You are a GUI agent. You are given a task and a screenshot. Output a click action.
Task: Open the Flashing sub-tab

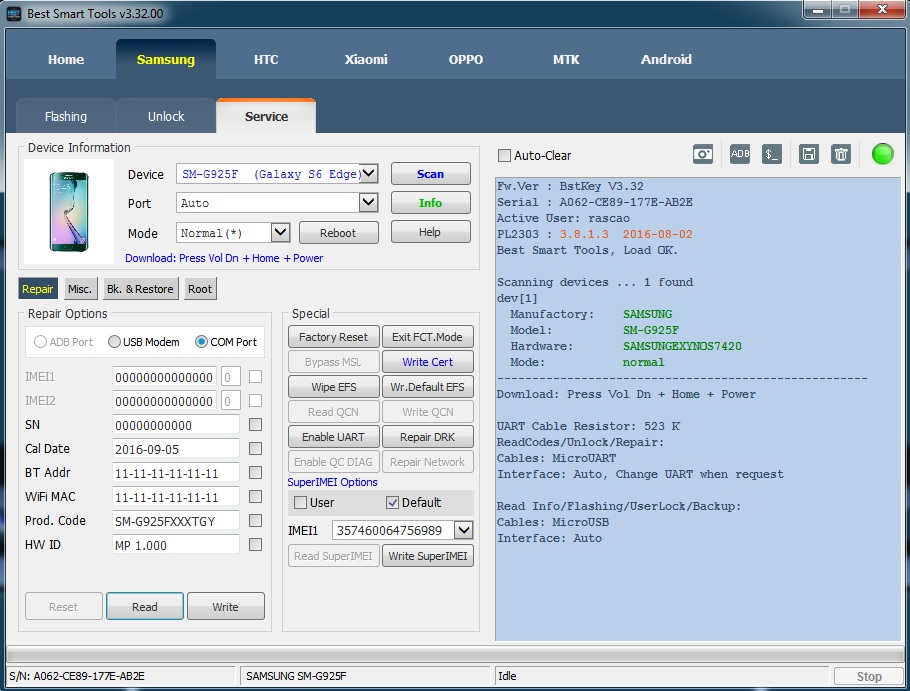pyautogui.click(x=66, y=117)
